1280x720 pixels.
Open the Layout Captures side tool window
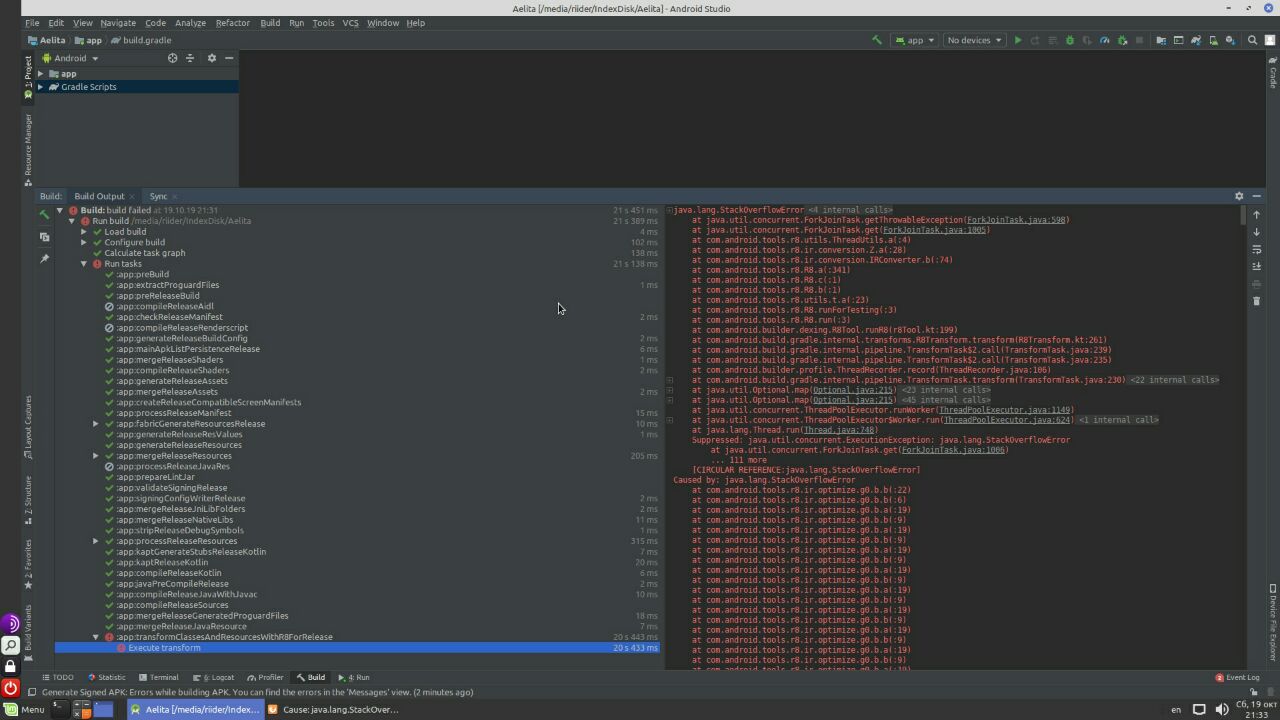[28, 427]
